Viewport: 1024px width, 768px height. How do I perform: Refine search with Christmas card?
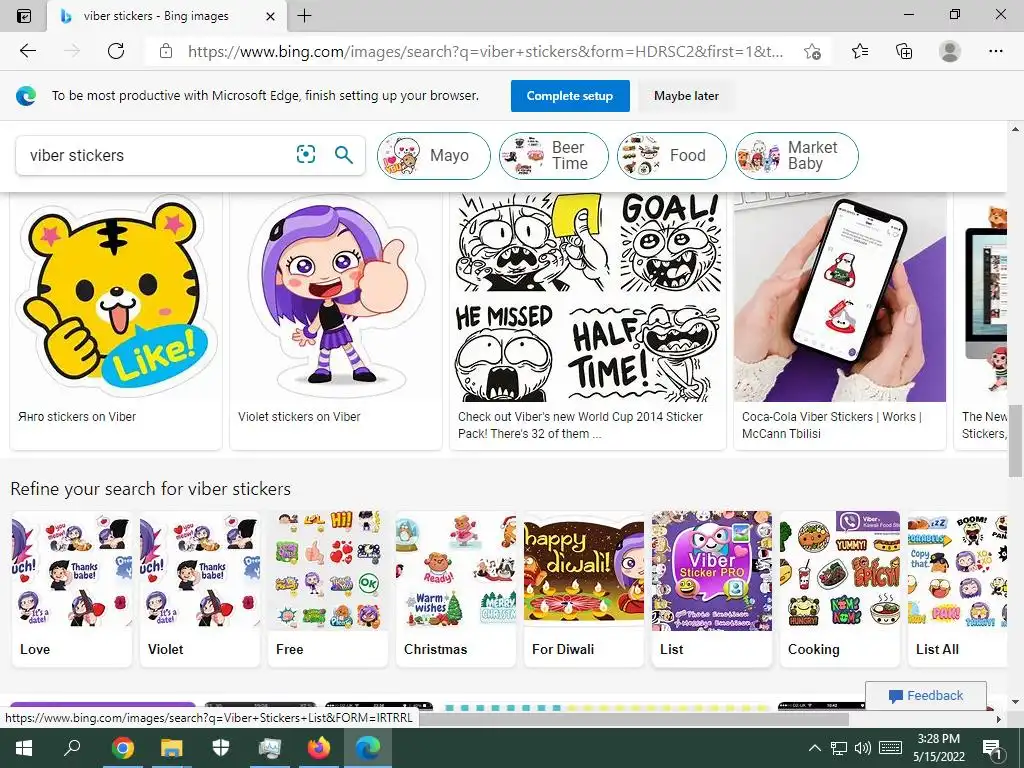[x=456, y=588]
